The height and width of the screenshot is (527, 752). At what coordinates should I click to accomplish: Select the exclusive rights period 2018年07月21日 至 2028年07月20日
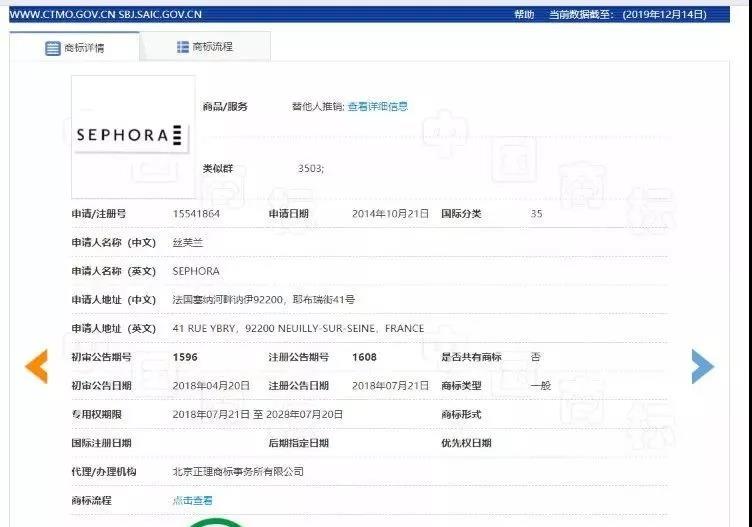[x=258, y=414]
